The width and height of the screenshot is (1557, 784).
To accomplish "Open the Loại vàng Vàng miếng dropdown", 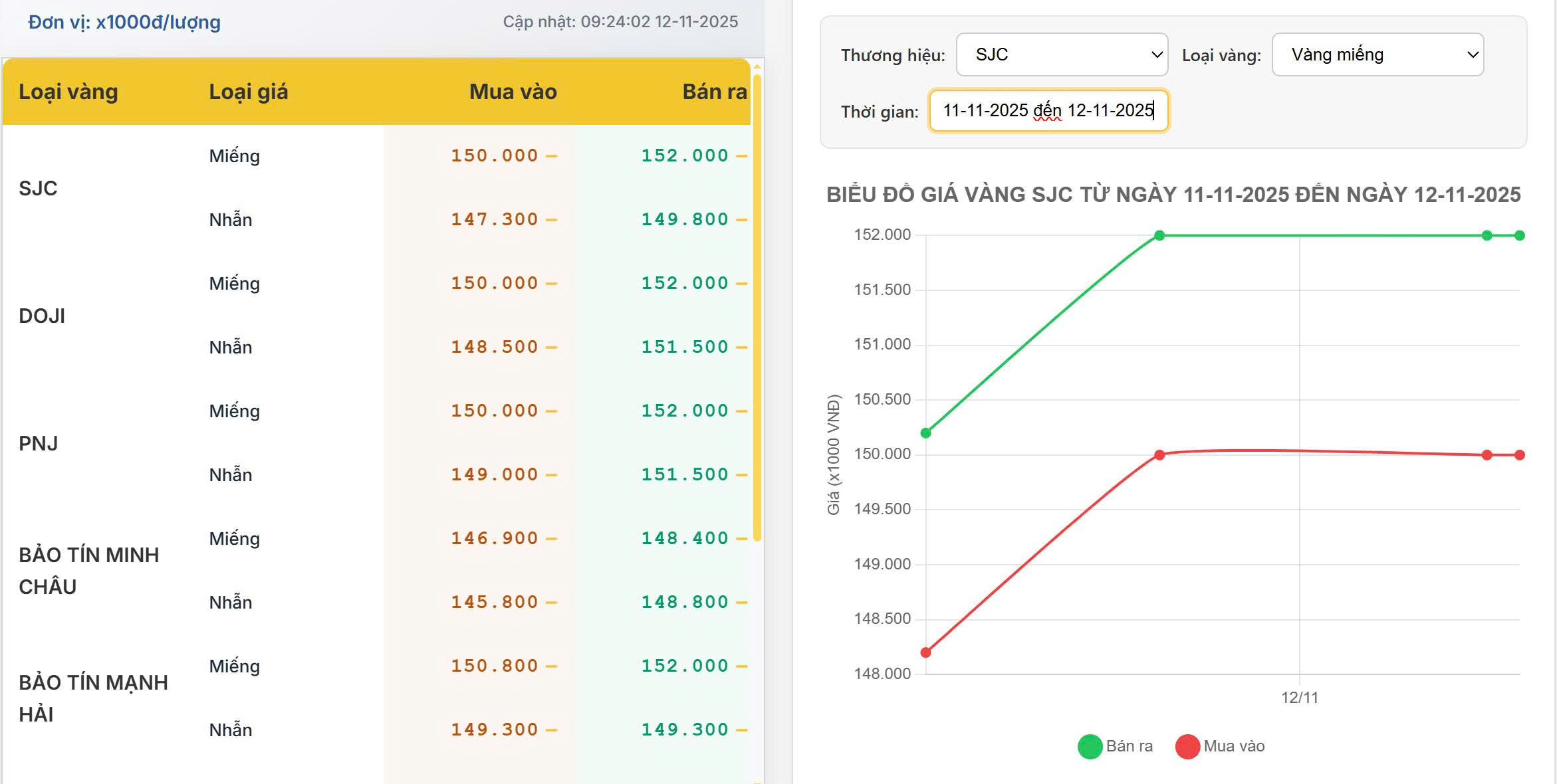I will point(1377,54).
